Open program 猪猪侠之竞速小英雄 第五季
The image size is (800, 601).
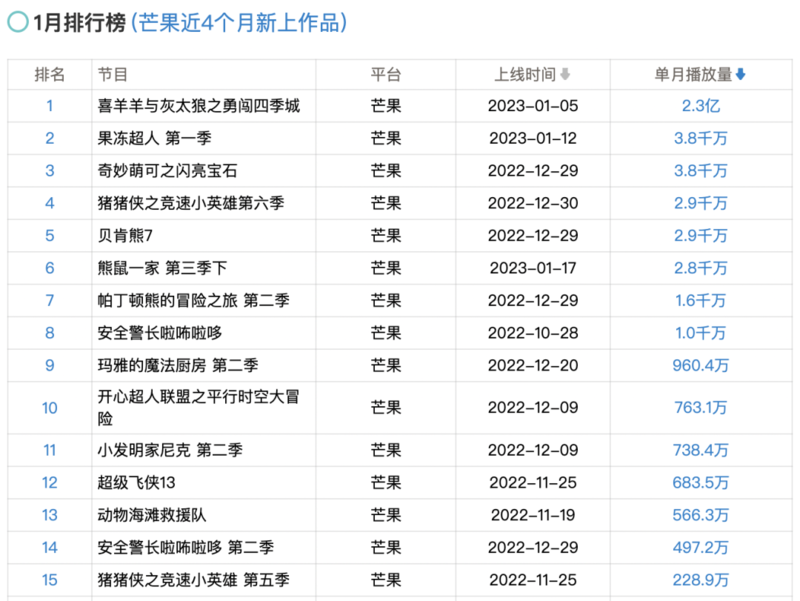pos(193,580)
